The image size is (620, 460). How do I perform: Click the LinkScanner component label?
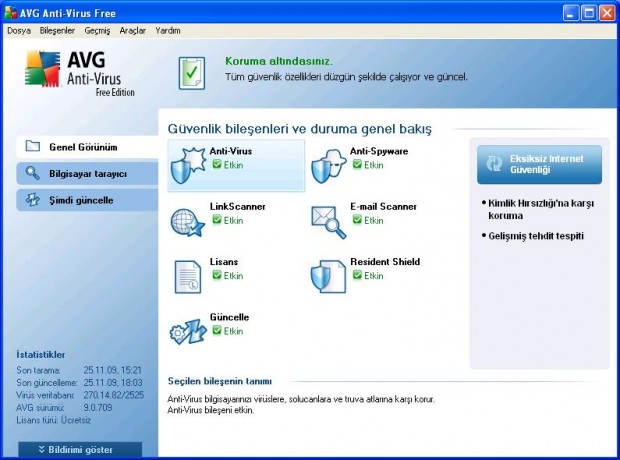point(238,206)
